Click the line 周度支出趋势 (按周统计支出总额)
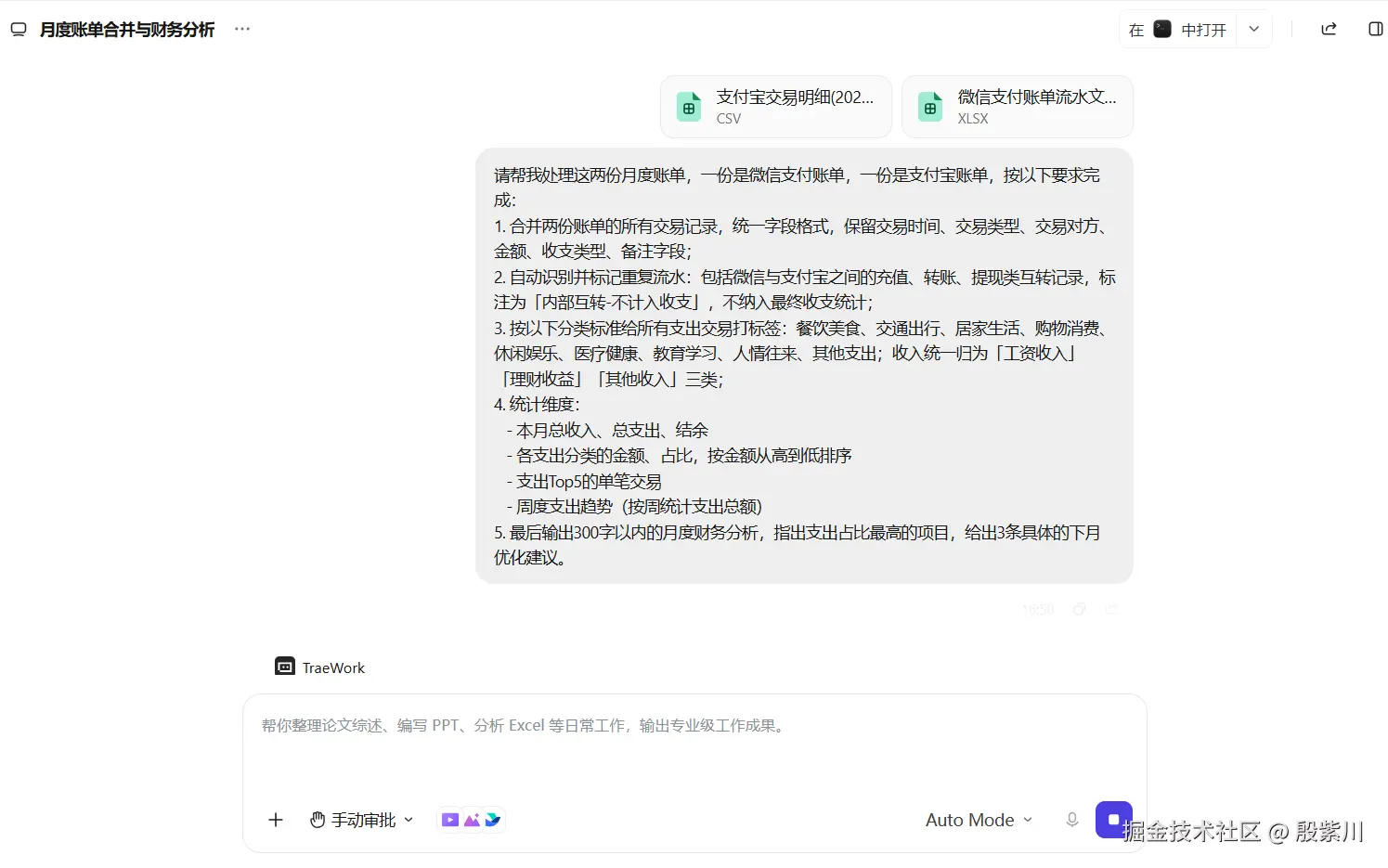 point(634,506)
